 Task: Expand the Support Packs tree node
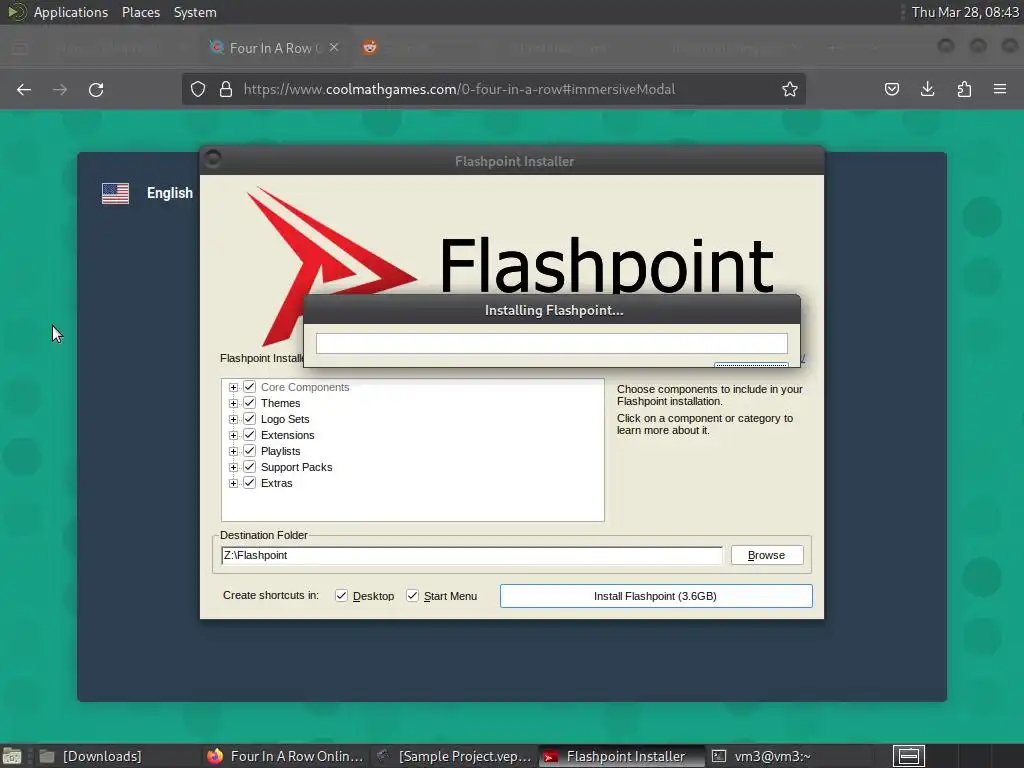(233, 467)
